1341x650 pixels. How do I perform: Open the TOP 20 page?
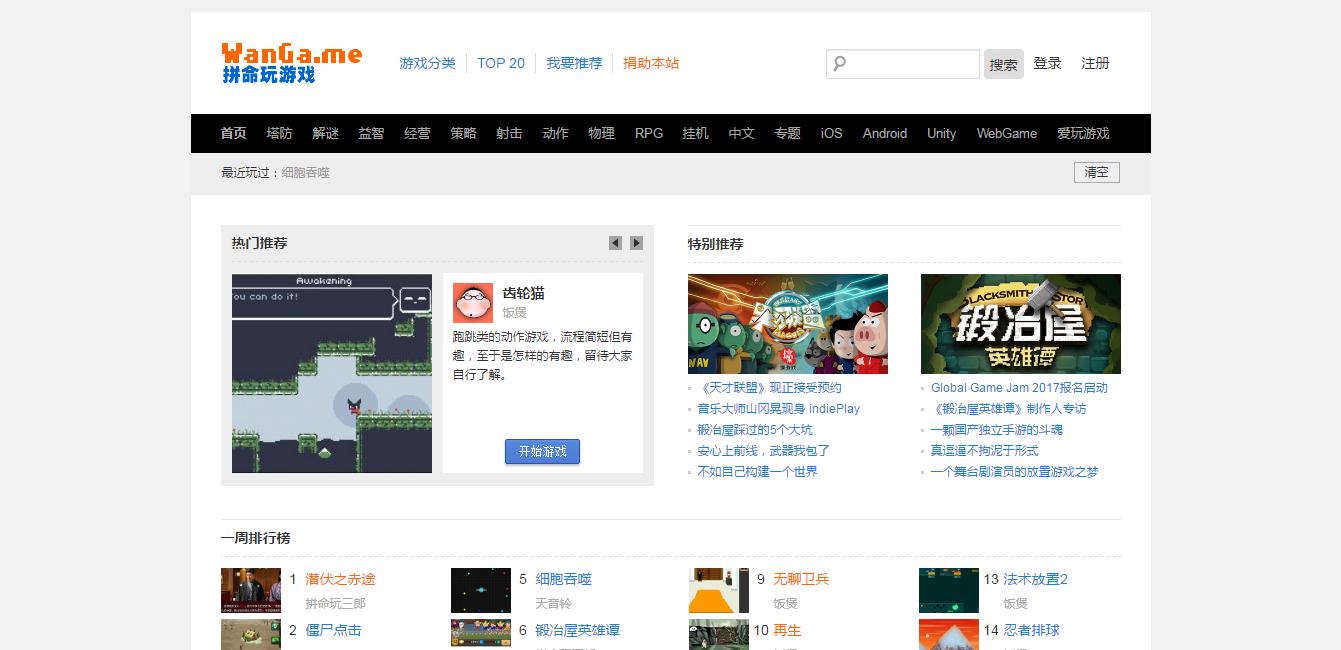(x=500, y=62)
